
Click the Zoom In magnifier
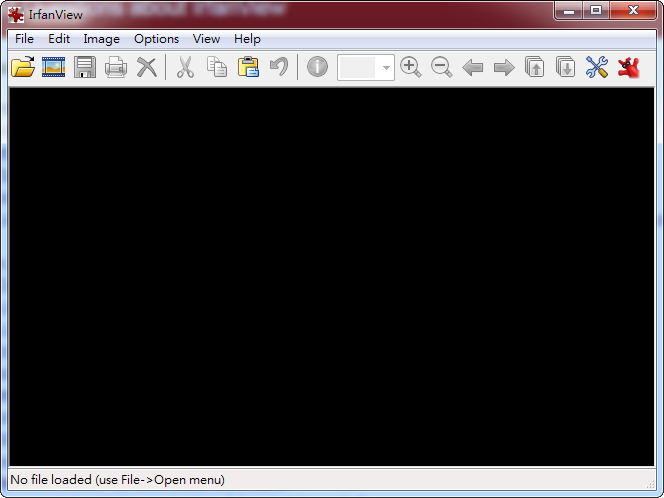pyautogui.click(x=411, y=67)
